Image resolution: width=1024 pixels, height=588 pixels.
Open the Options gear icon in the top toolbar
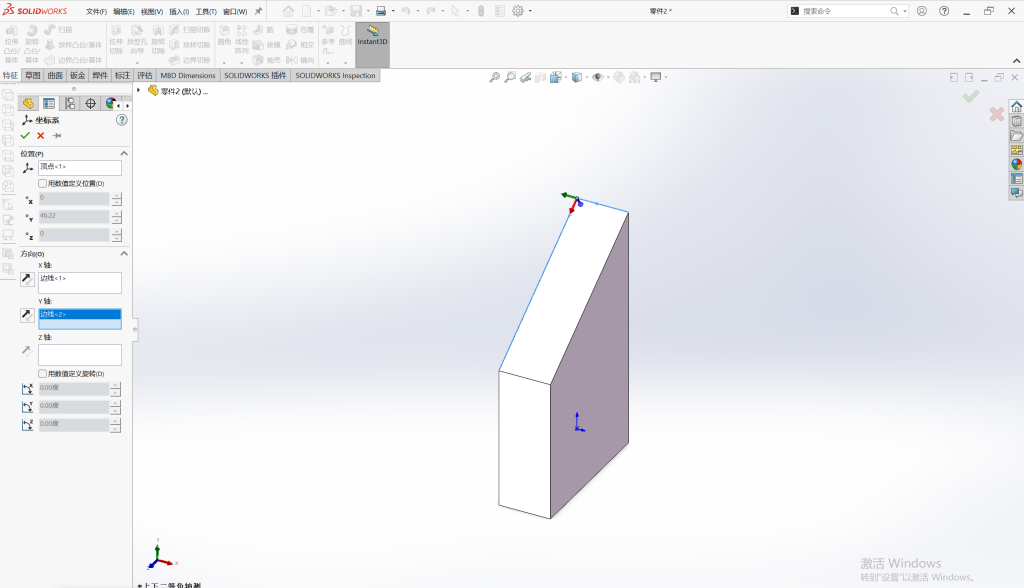518,11
